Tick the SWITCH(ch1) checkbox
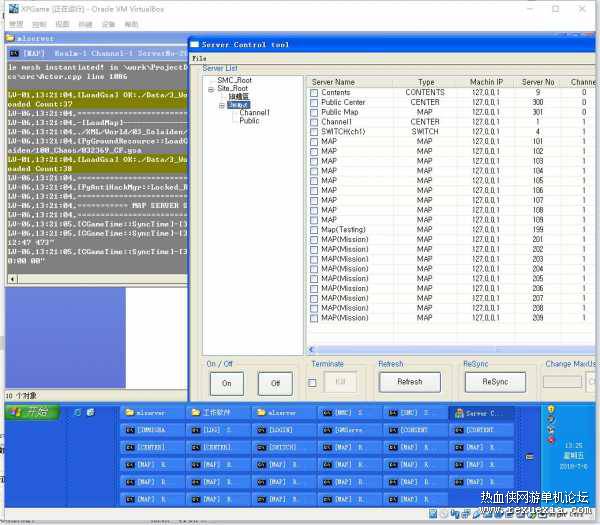The width and height of the screenshot is (600, 525). (x=314, y=132)
